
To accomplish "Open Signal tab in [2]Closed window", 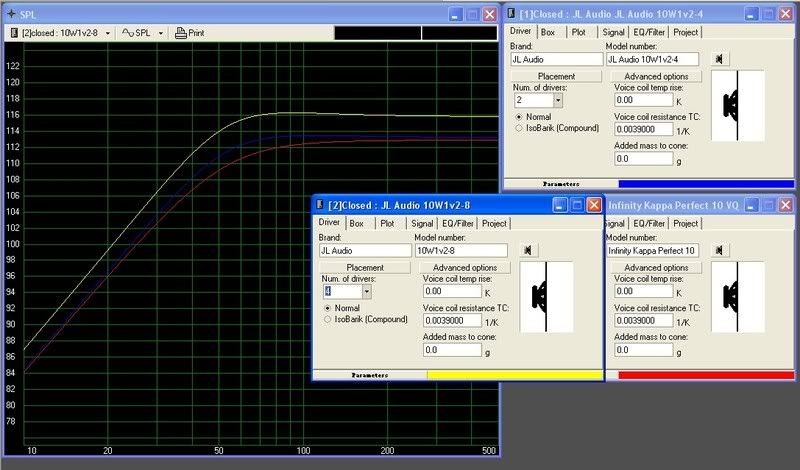I will pos(422,224).
